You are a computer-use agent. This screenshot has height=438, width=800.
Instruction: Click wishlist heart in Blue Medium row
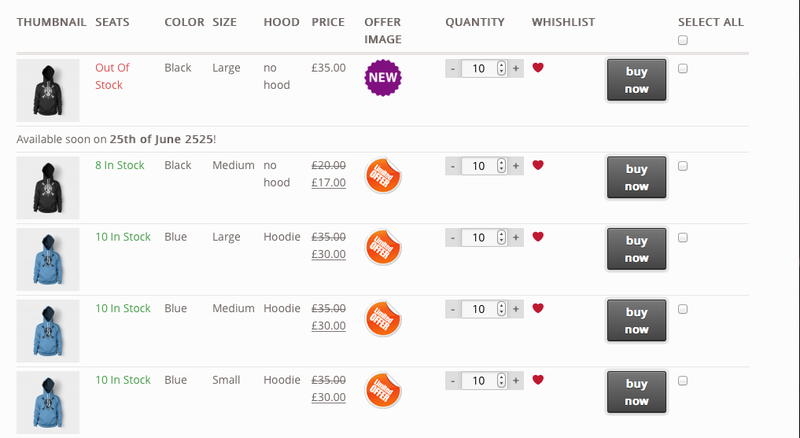[538, 308]
